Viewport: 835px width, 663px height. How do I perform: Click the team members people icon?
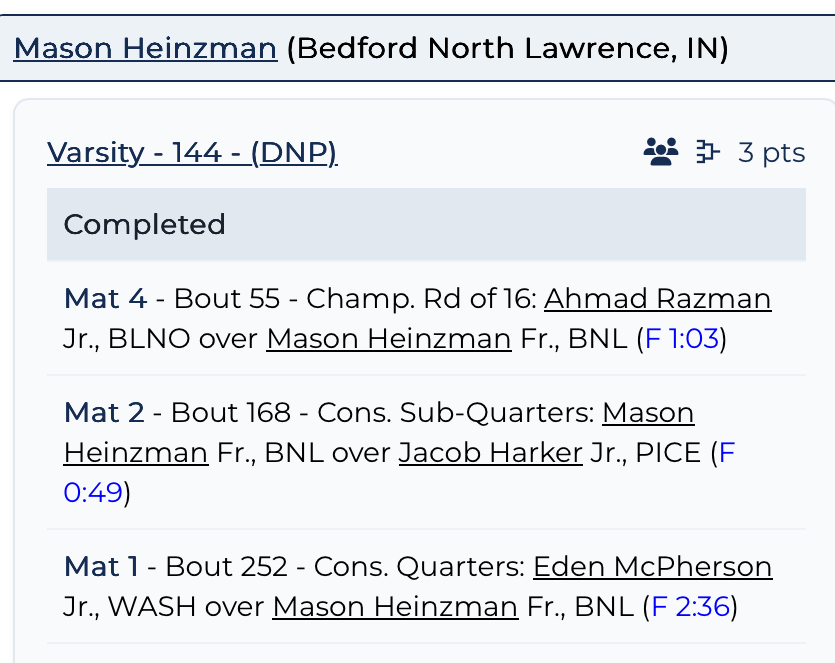pyautogui.click(x=660, y=152)
